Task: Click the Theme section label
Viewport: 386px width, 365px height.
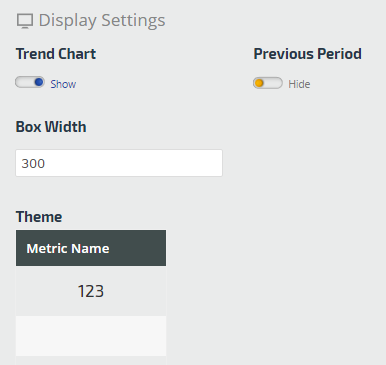Action: (x=39, y=217)
